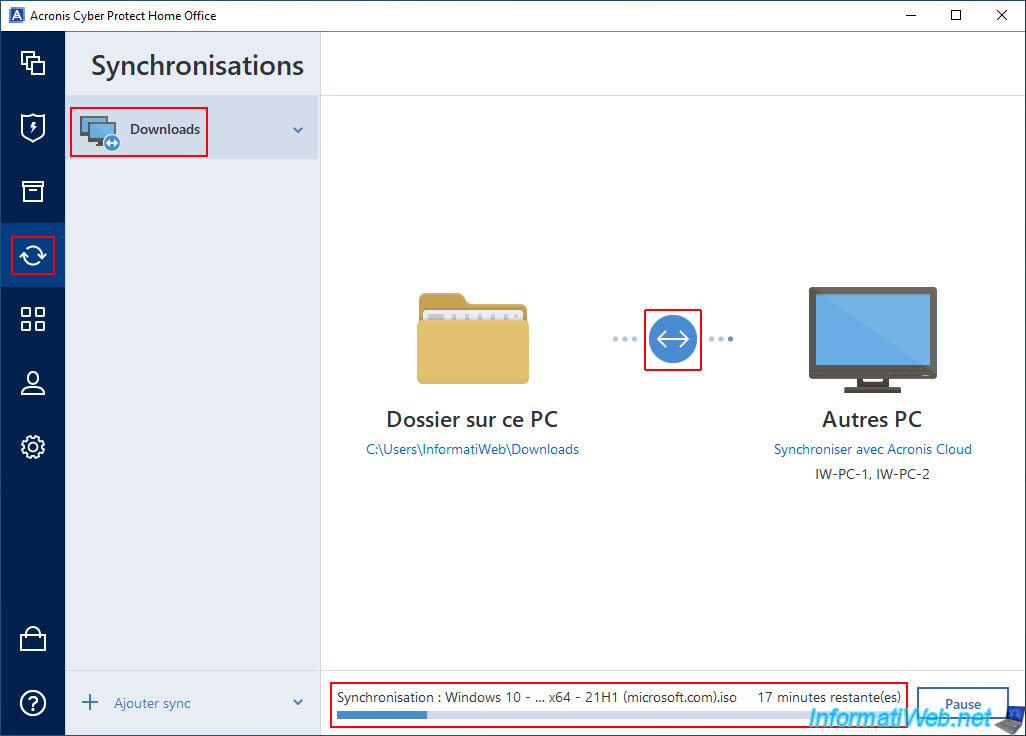
Task: Click Synchroniser avec Acronis Cloud link
Action: [x=872, y=450]
